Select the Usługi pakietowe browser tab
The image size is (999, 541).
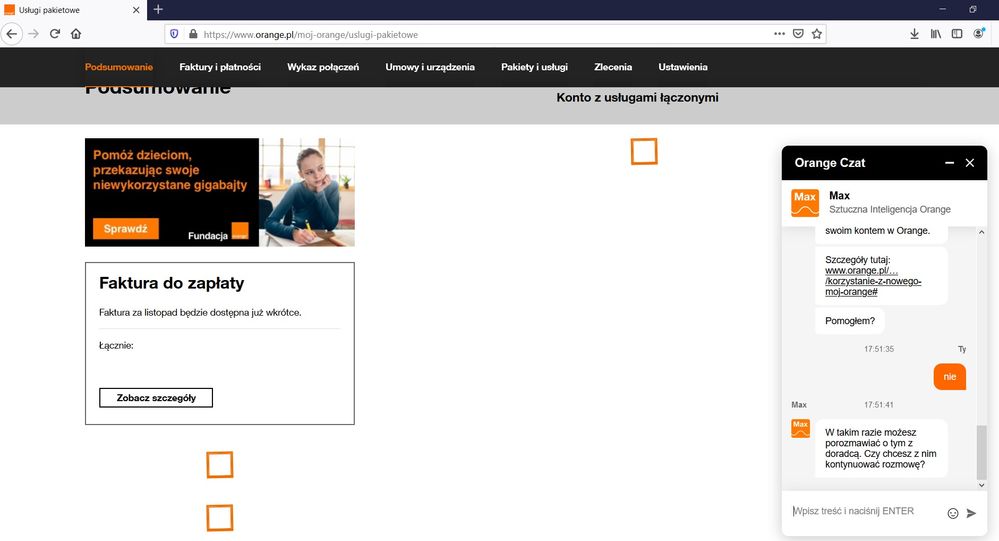coord(73,10)
